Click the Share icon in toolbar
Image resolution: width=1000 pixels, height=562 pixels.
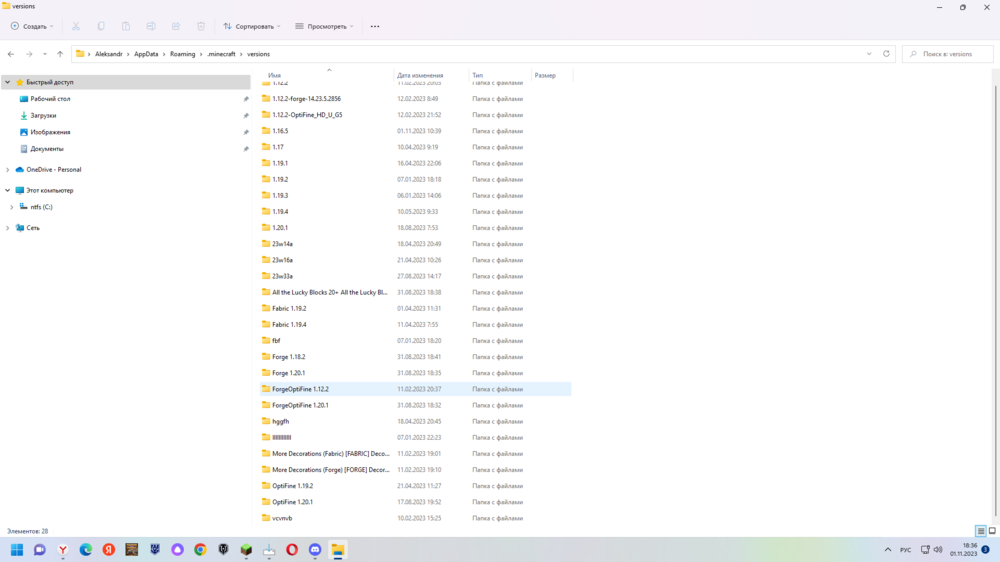[176, 26]
